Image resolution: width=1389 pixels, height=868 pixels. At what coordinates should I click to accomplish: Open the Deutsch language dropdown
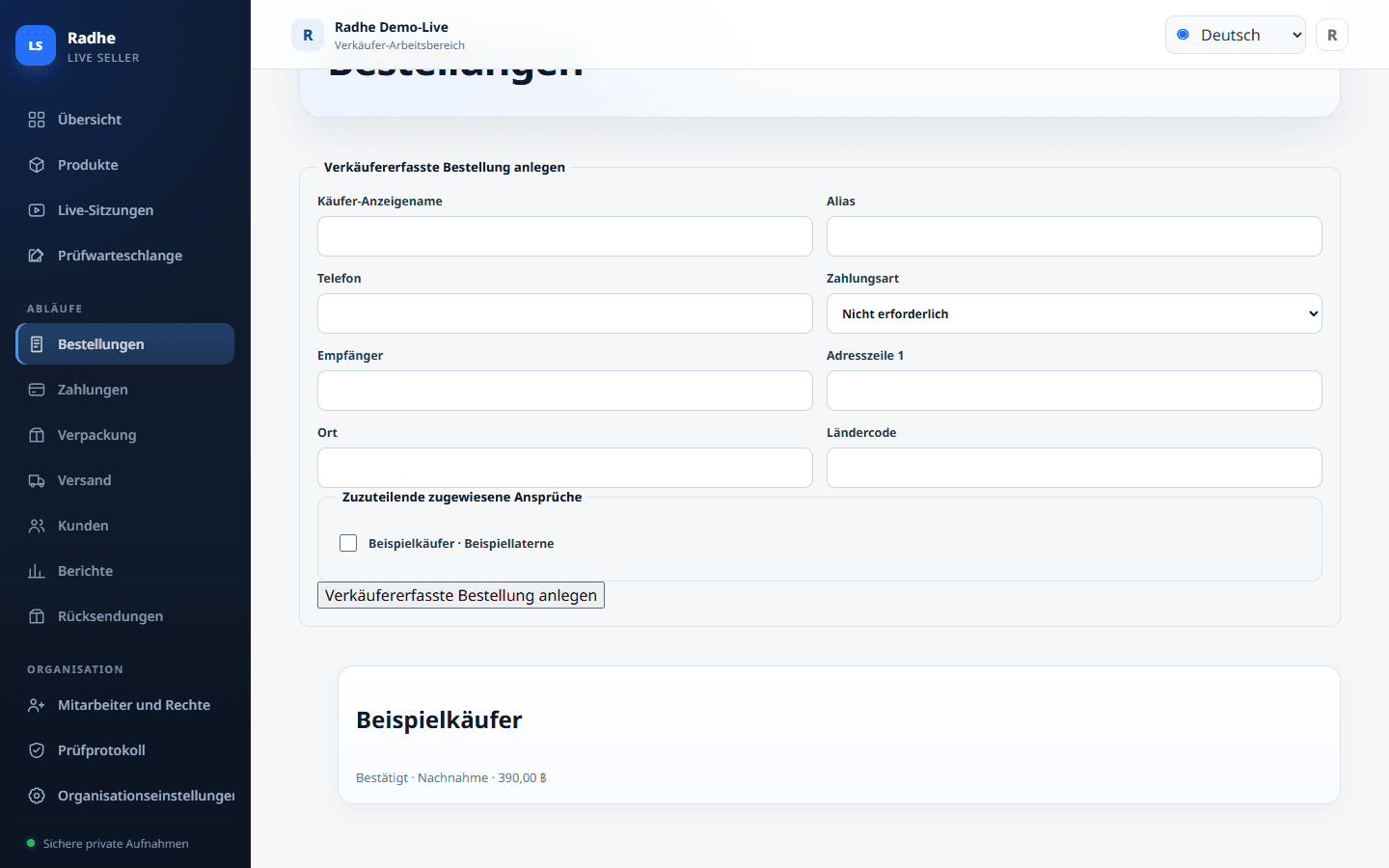1235,35
